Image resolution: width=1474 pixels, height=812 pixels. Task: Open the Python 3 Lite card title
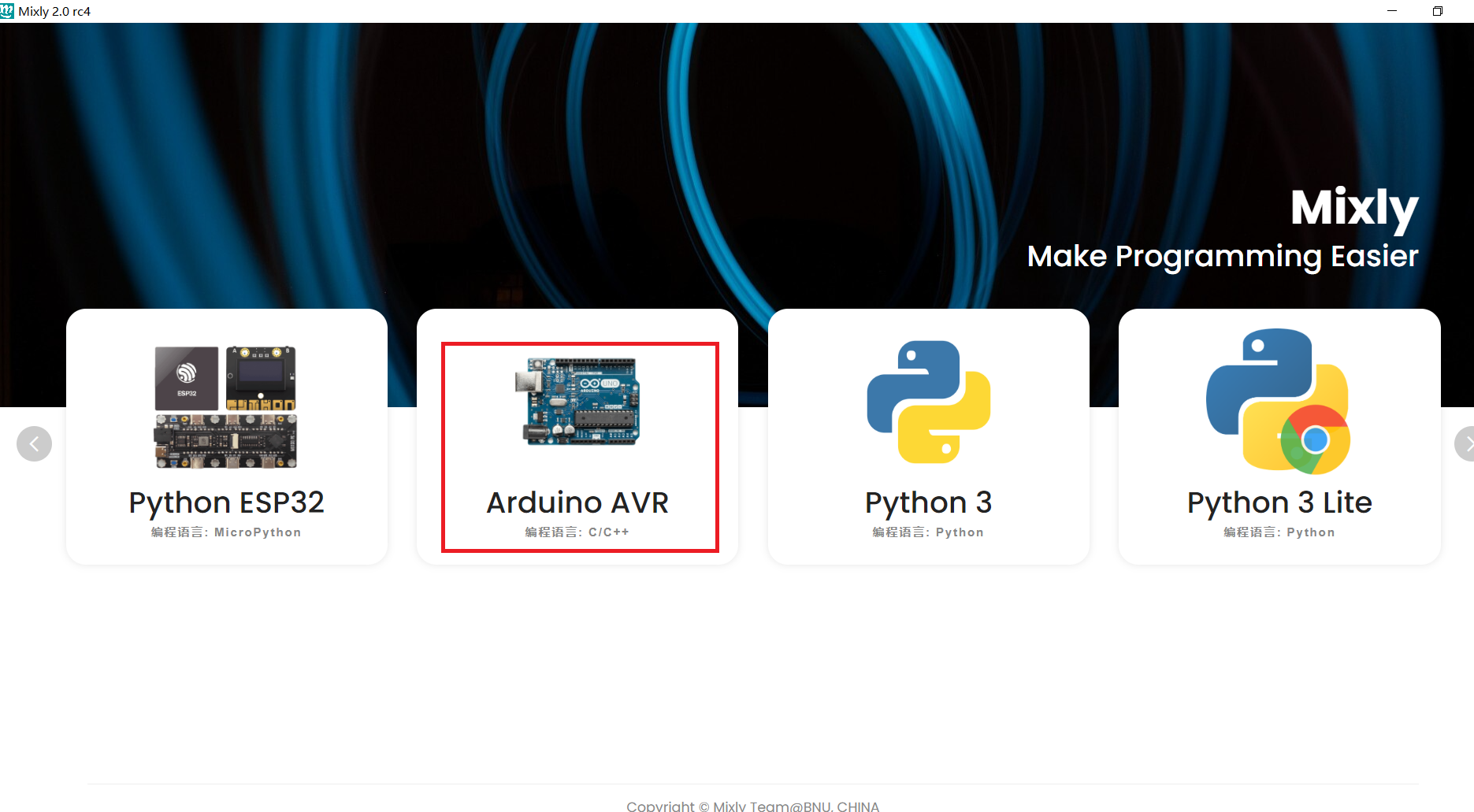click(1279, 502)
